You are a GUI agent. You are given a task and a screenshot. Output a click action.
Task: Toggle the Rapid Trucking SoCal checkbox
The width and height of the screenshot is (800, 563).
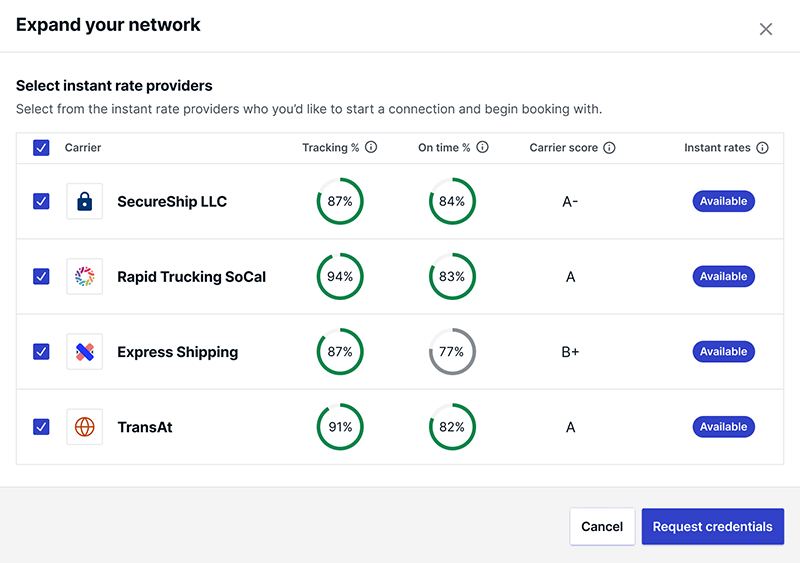[x=41, y=276]
